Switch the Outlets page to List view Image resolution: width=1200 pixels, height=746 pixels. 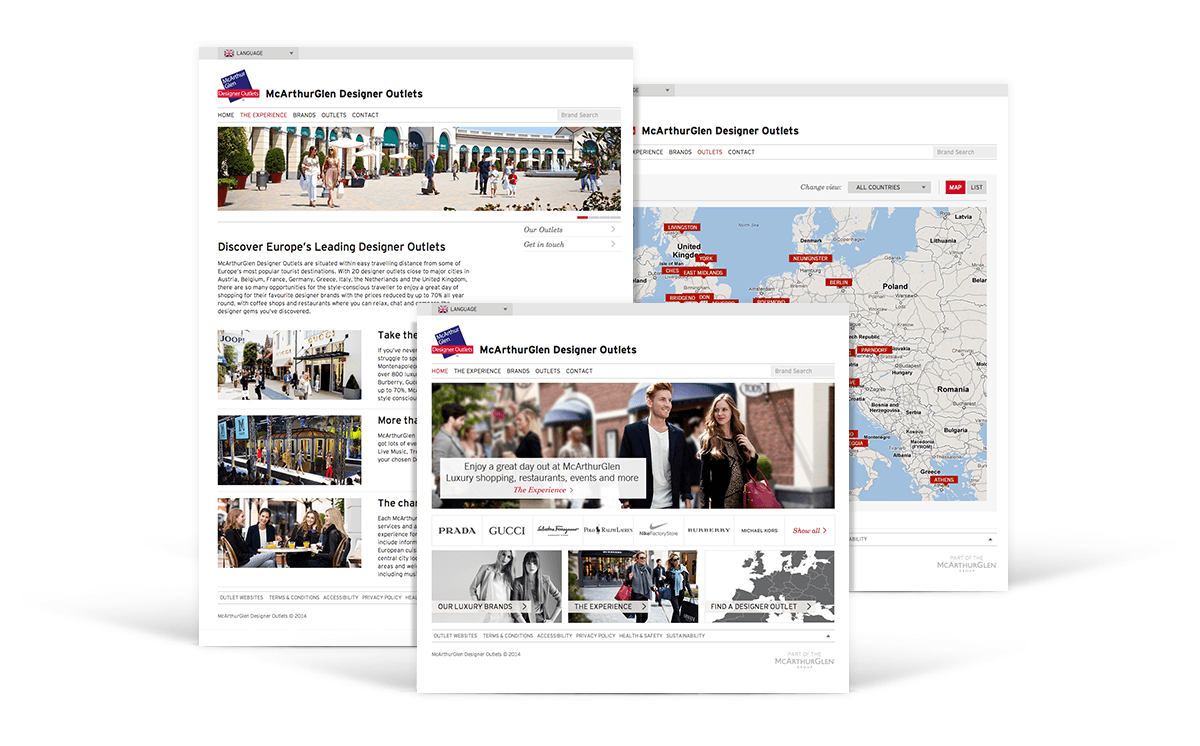[977, 187]
